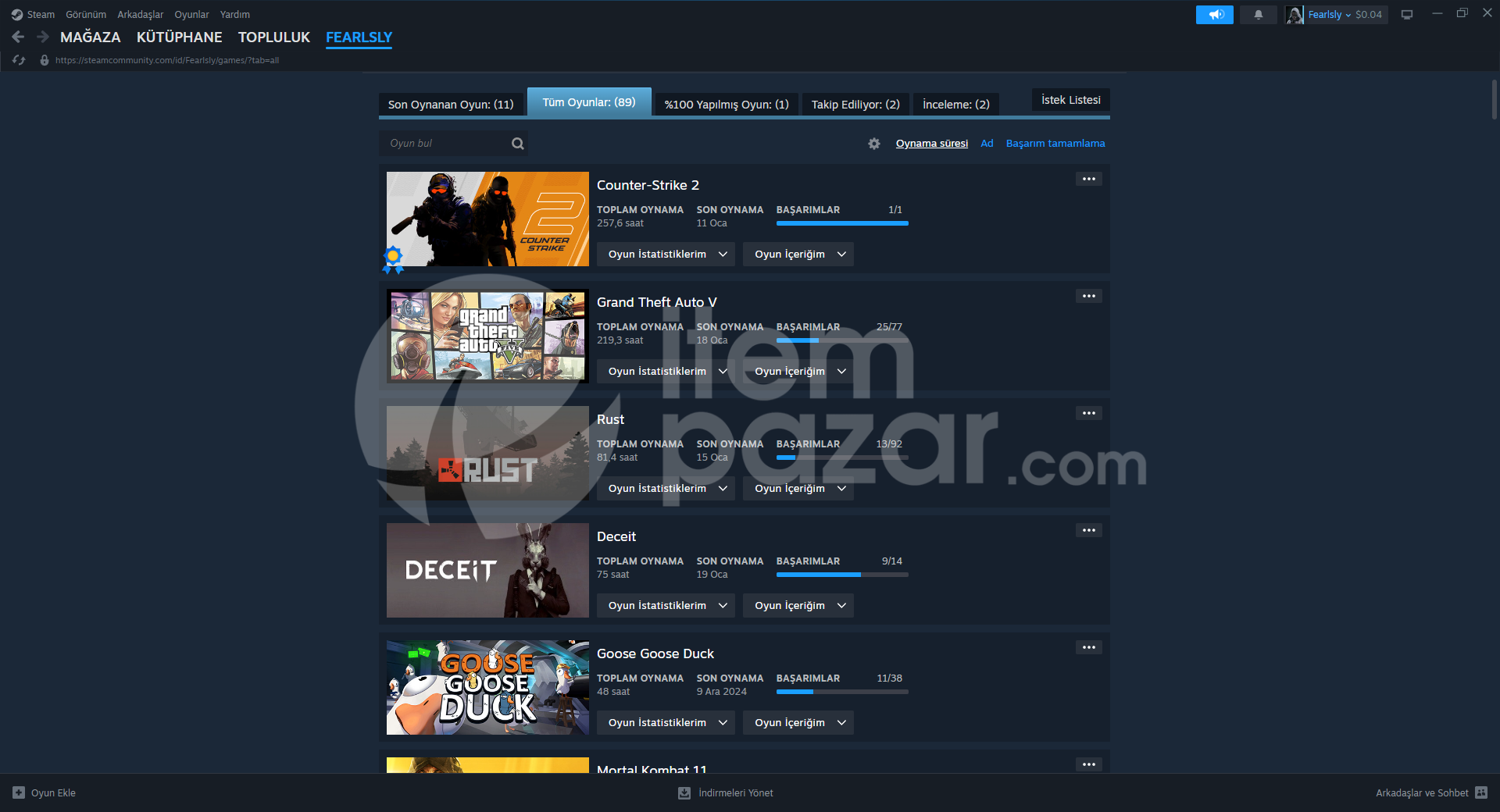This screenshot has height=812, width=1500.
Task: Expand Oyun İstatistiklerim for Counter-Strike 2
Action: click(666, 255)
